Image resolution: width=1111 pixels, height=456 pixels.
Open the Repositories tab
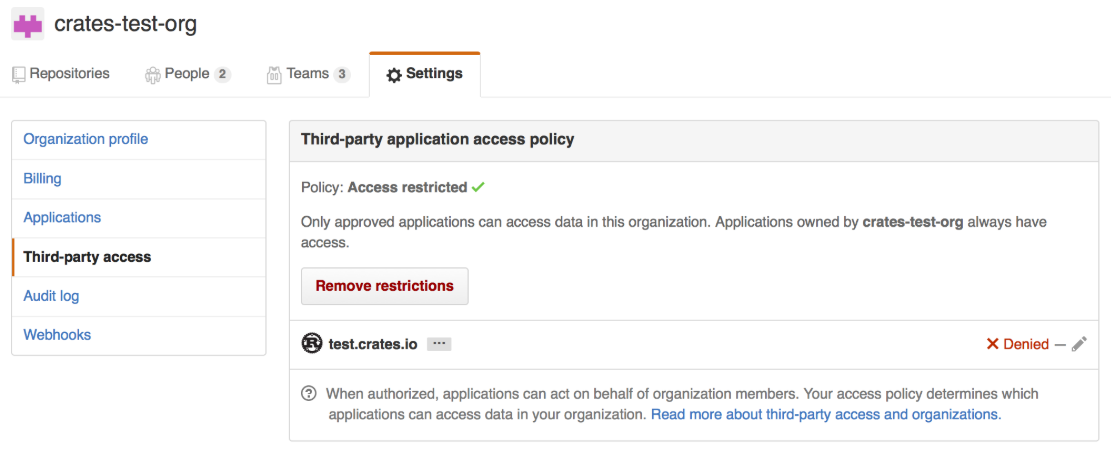tap(61, 74)
